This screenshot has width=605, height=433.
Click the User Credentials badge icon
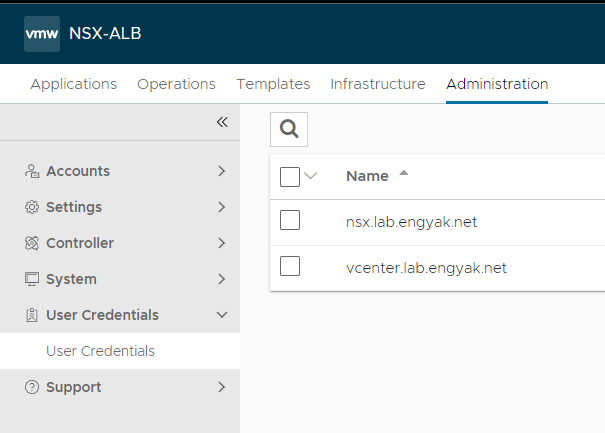coord(32,315)
